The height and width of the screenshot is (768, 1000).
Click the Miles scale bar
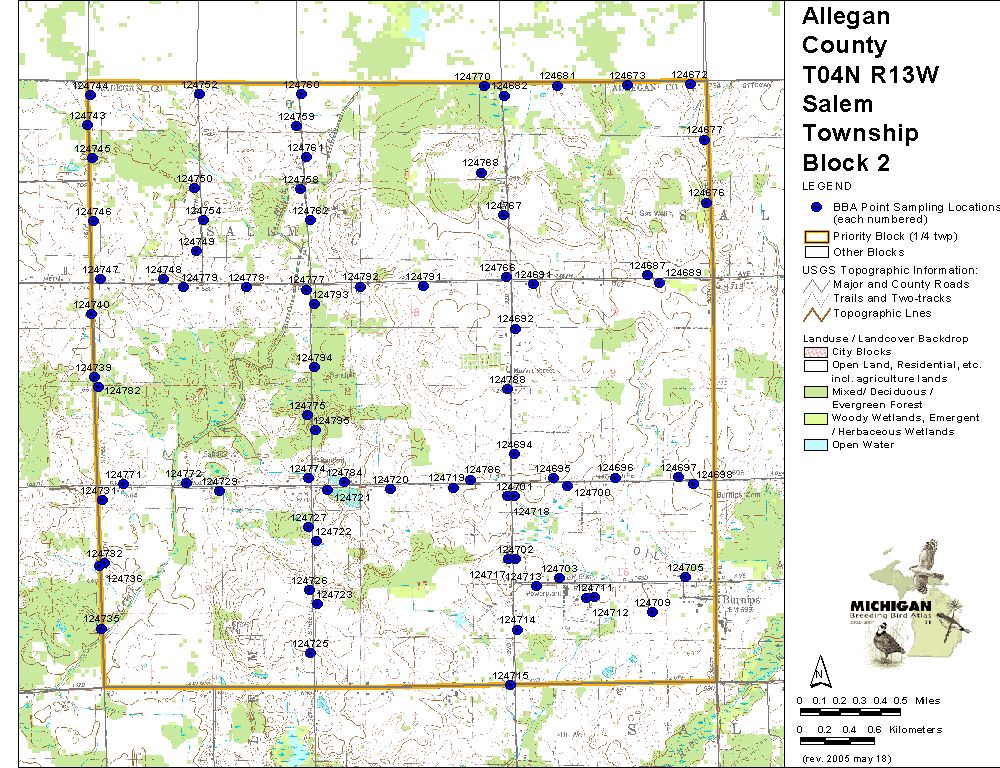point(850,711)
